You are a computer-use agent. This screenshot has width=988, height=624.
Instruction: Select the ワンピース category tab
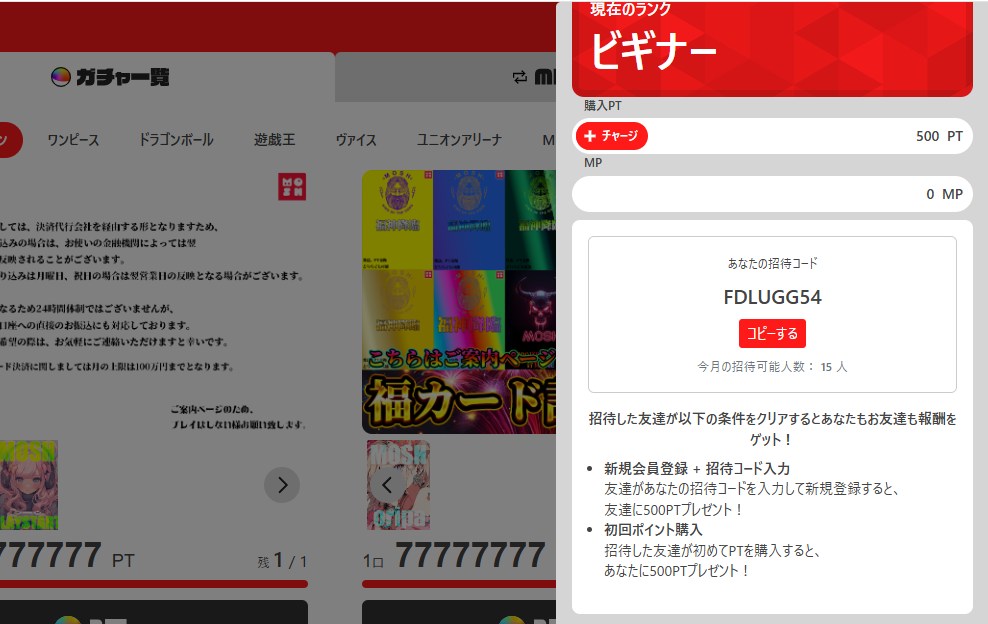pos(73,140)
